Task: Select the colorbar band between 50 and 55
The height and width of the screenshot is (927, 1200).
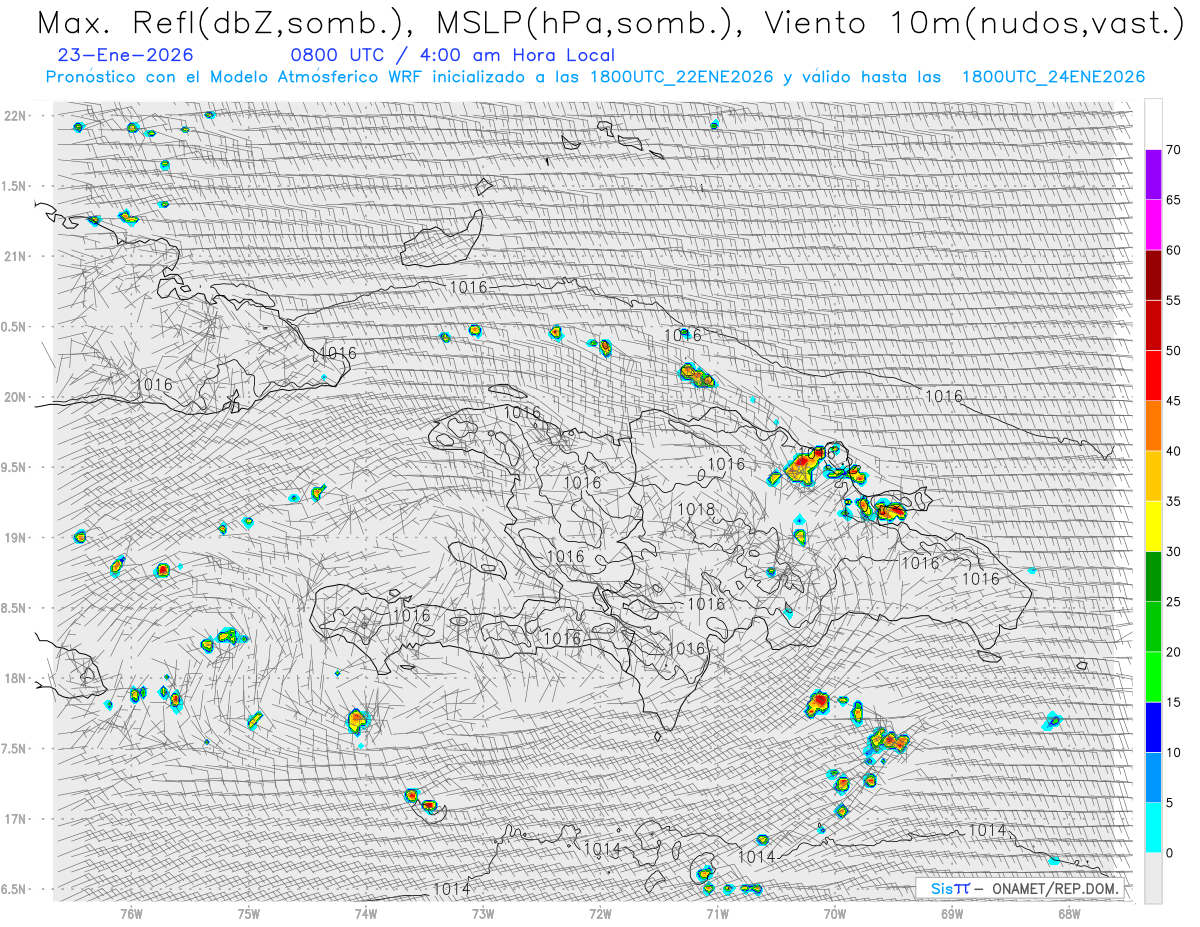Action: point(1153,325)
